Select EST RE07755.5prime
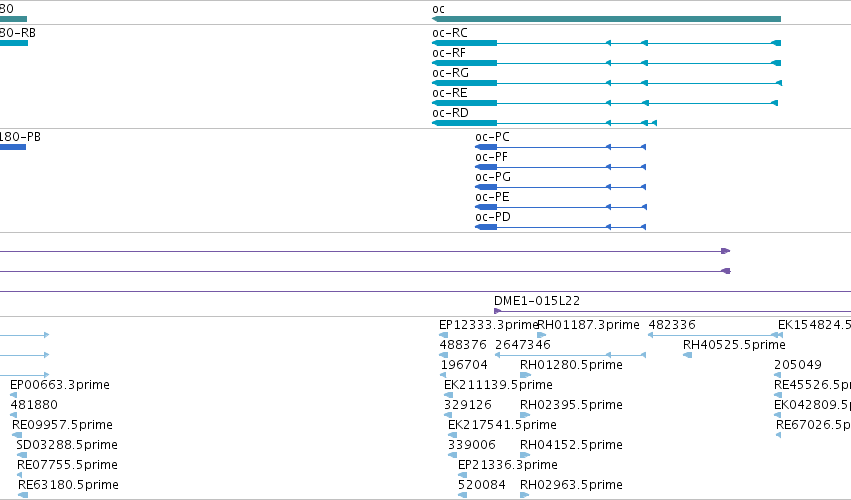 pyautogui.click(x=67, y=465)
